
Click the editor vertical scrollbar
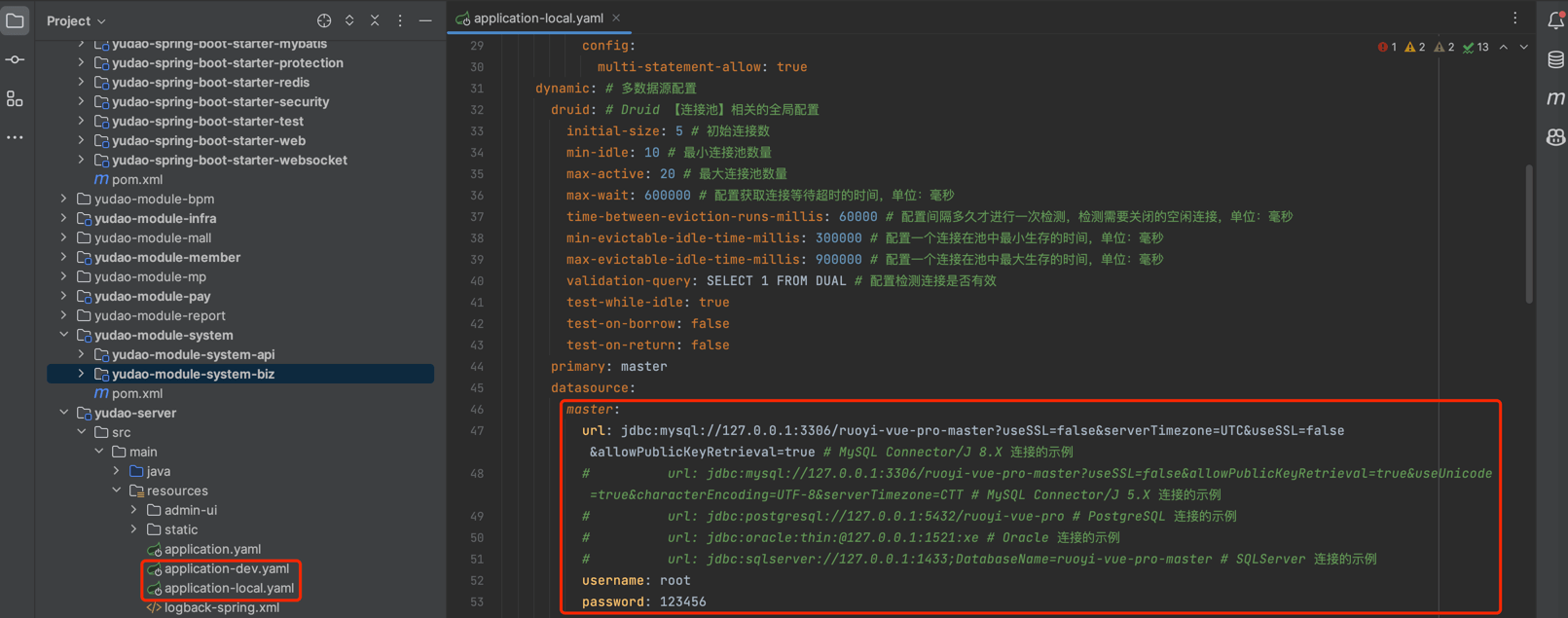(x=1529, y=234)
